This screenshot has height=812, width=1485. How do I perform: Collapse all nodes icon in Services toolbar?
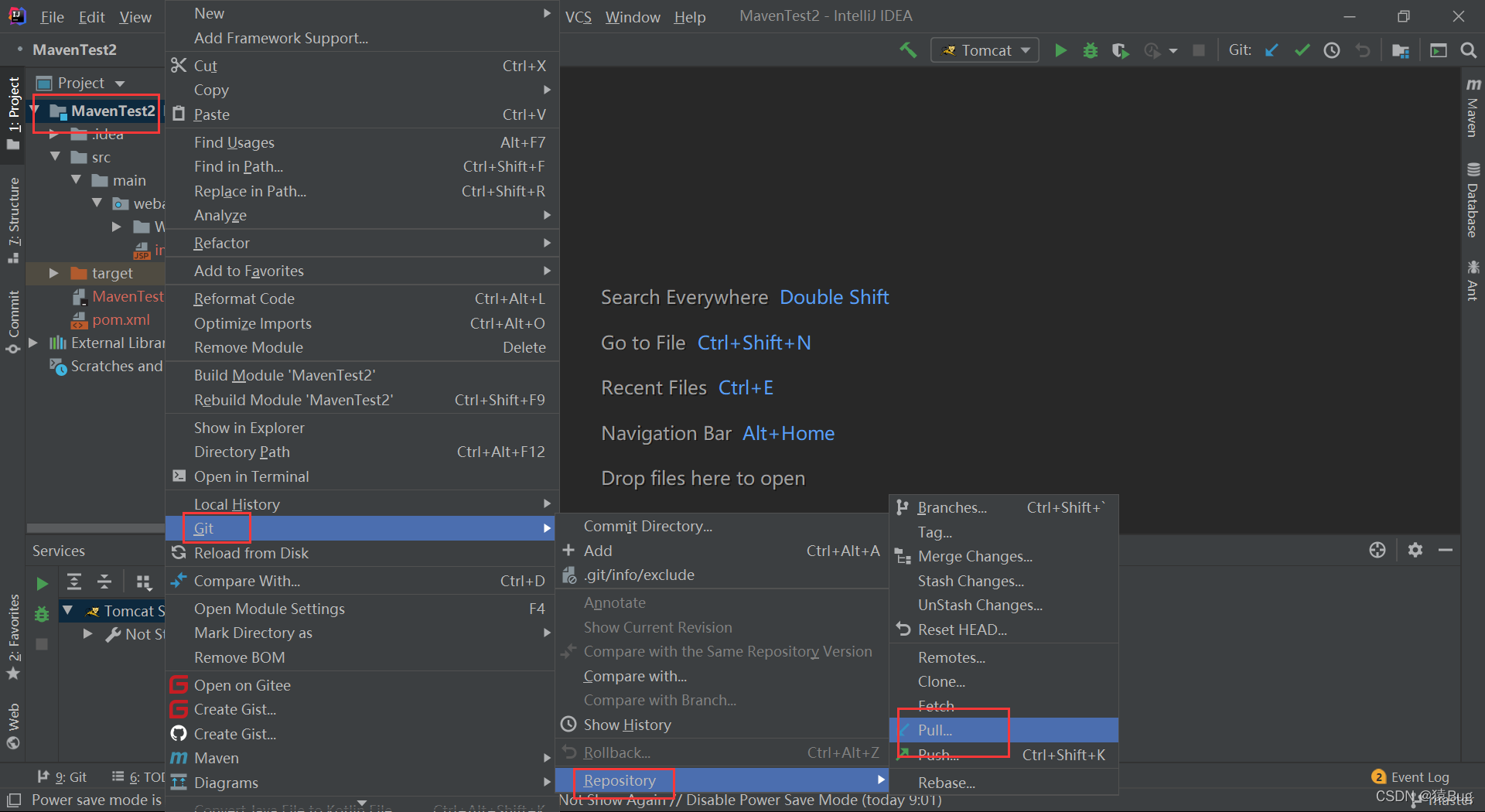104,582
